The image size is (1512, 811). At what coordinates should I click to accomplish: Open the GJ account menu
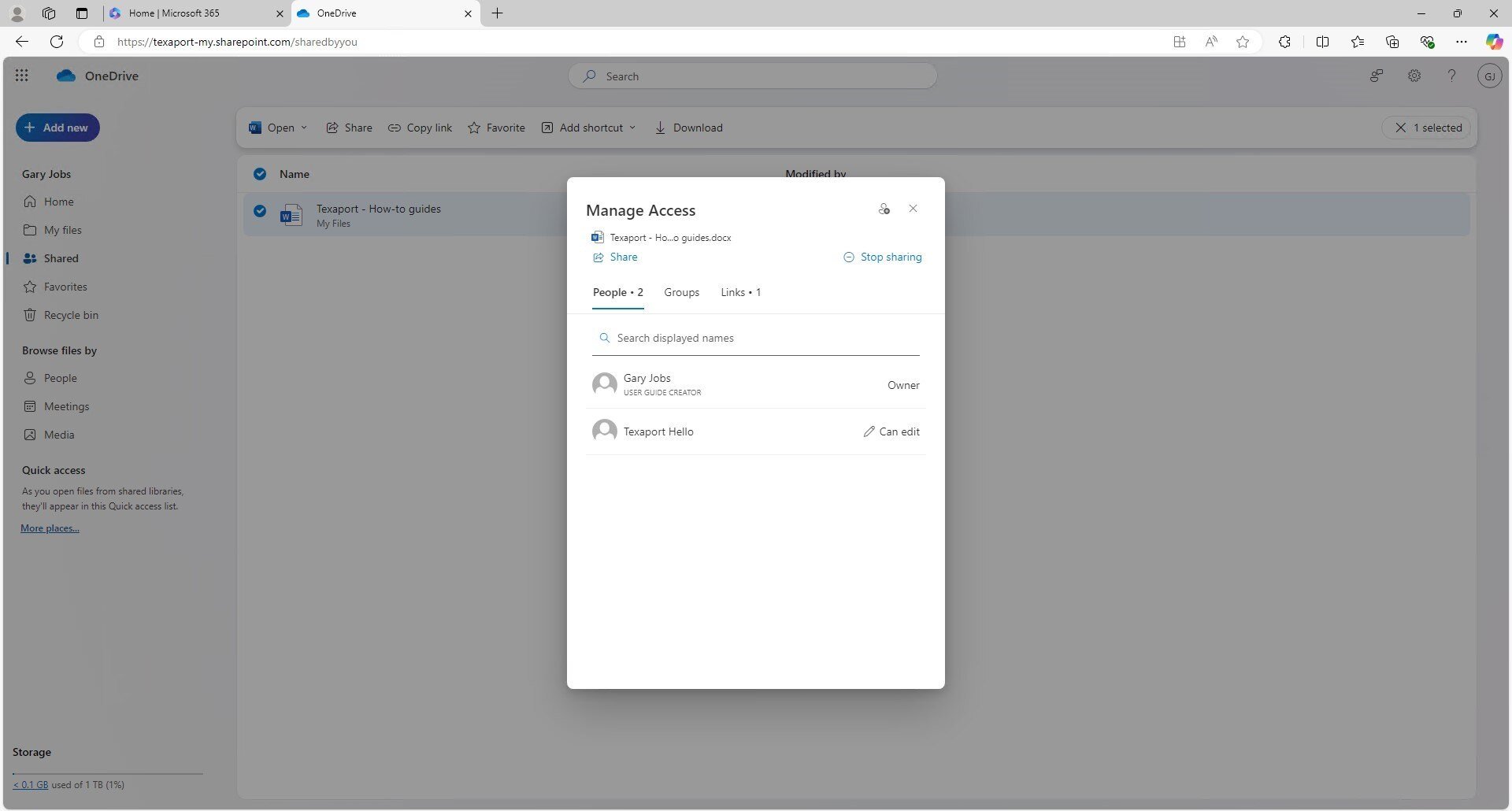coord(1490,76)
